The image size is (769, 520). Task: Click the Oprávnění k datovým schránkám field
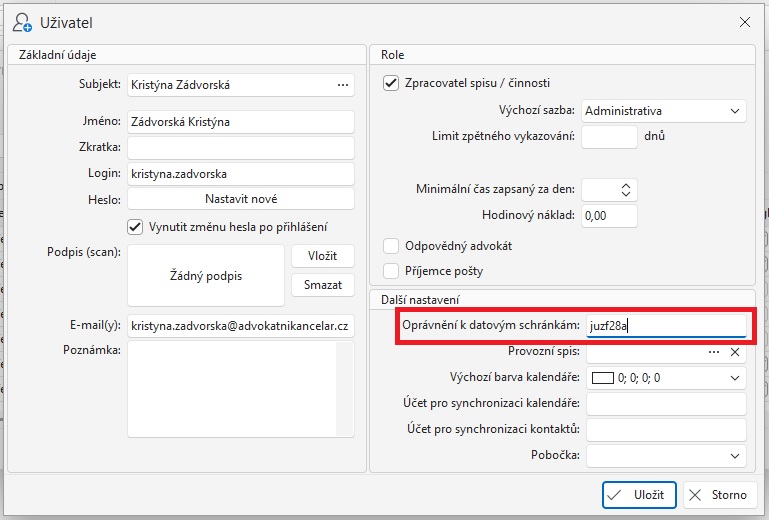[665, 325]
